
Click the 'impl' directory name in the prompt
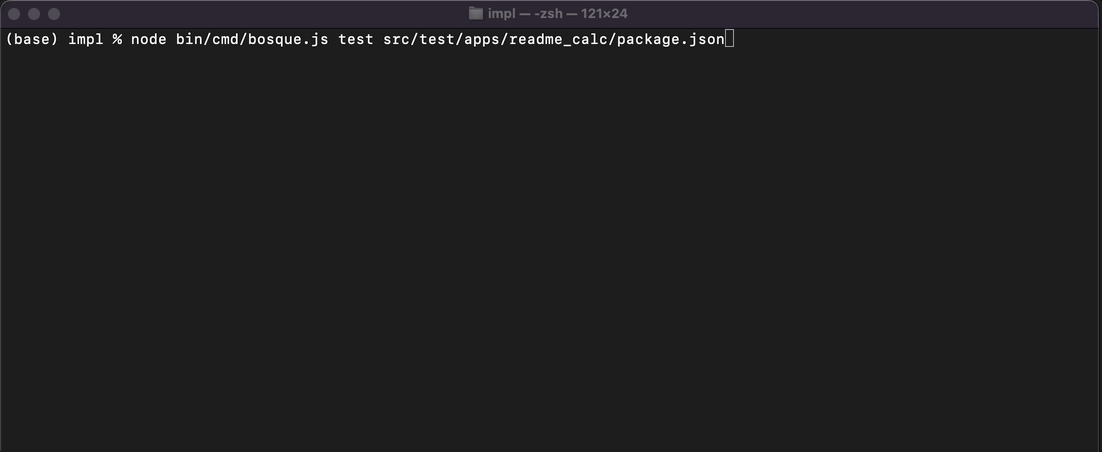coord(86,39)
